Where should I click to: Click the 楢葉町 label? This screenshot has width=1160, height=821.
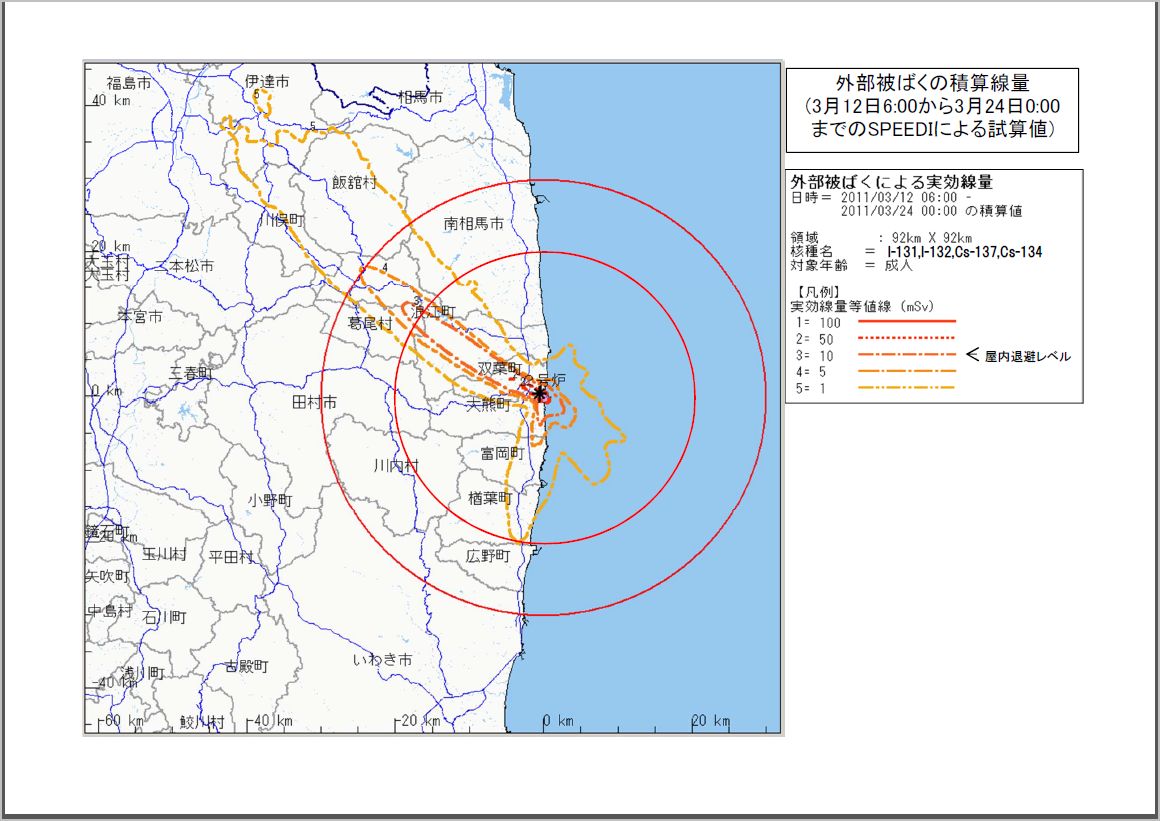click(490, 499)
